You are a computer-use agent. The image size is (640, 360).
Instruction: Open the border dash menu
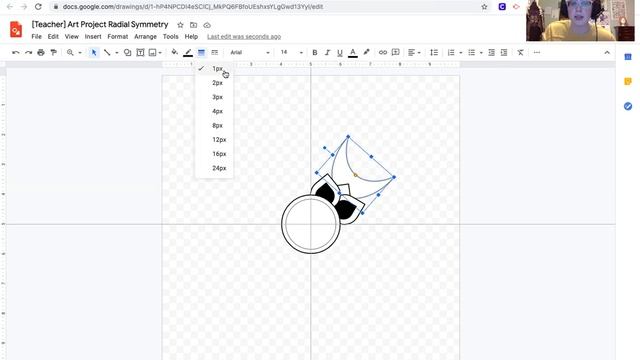tap(215, 53)
